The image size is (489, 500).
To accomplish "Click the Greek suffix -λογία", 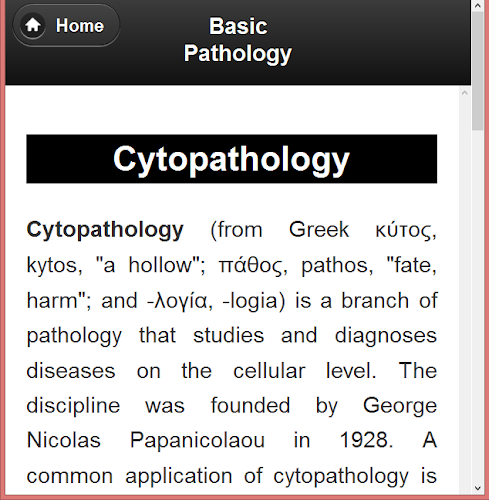I will (180, 301).
